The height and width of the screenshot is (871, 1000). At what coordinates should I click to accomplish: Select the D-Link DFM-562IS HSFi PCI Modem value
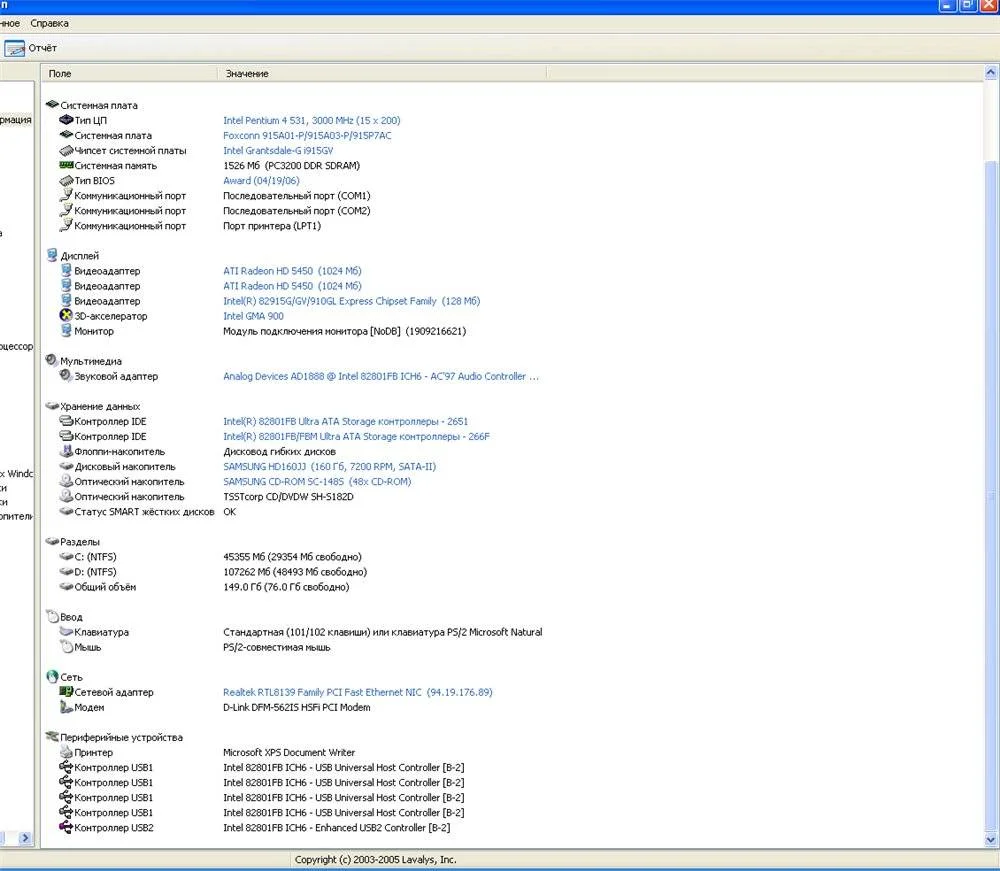pyautogui.click(x=297, y=707)
